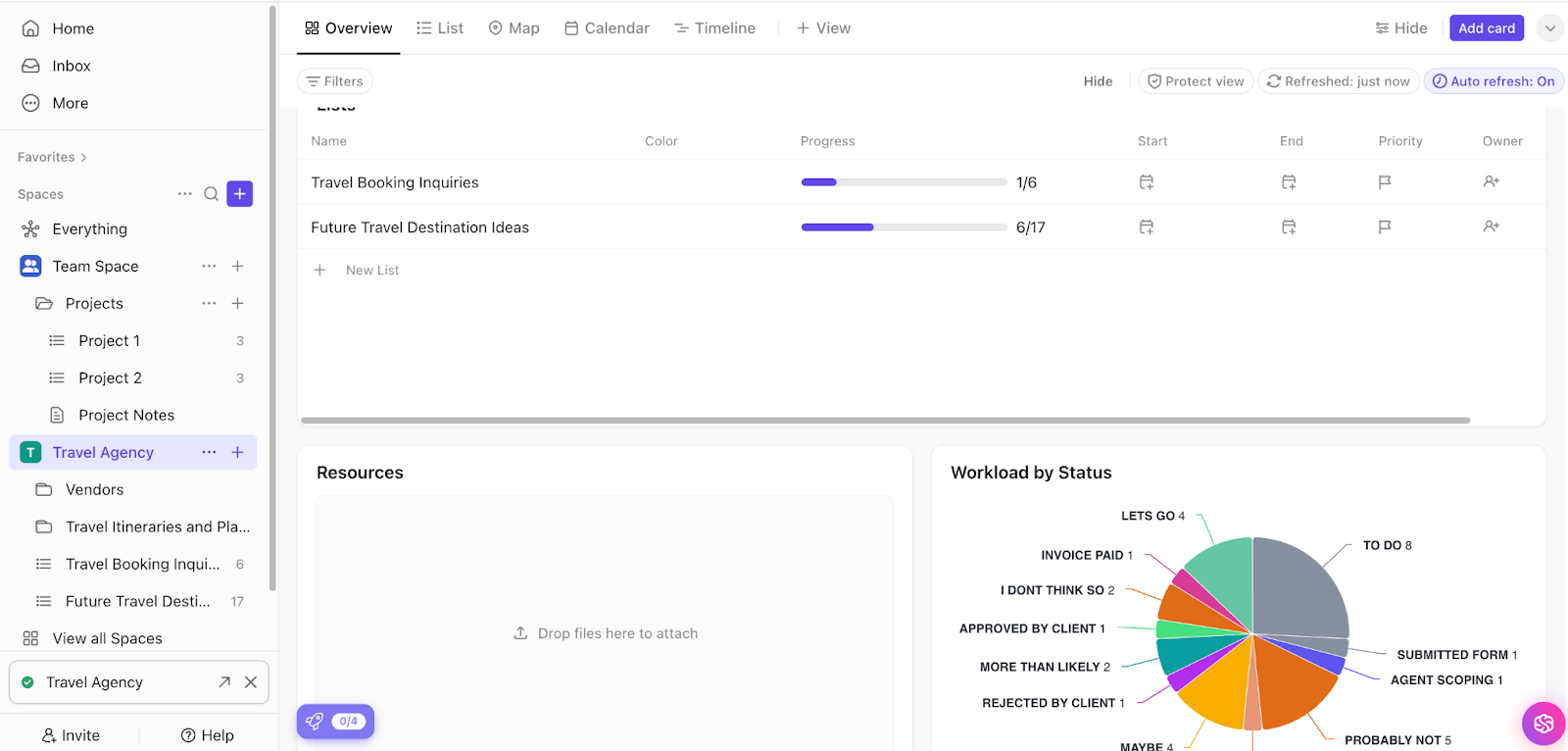Click the purple create Space plus button
The height and width of the screenshot is (751, 1568).
point(240,194)
